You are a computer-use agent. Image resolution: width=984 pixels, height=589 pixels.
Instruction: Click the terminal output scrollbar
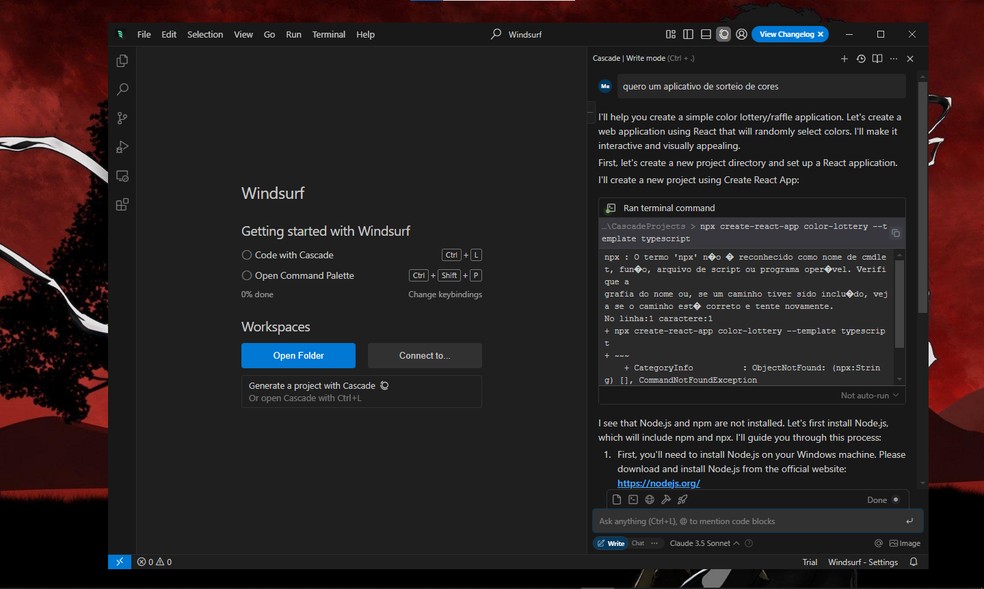[900, 300]
